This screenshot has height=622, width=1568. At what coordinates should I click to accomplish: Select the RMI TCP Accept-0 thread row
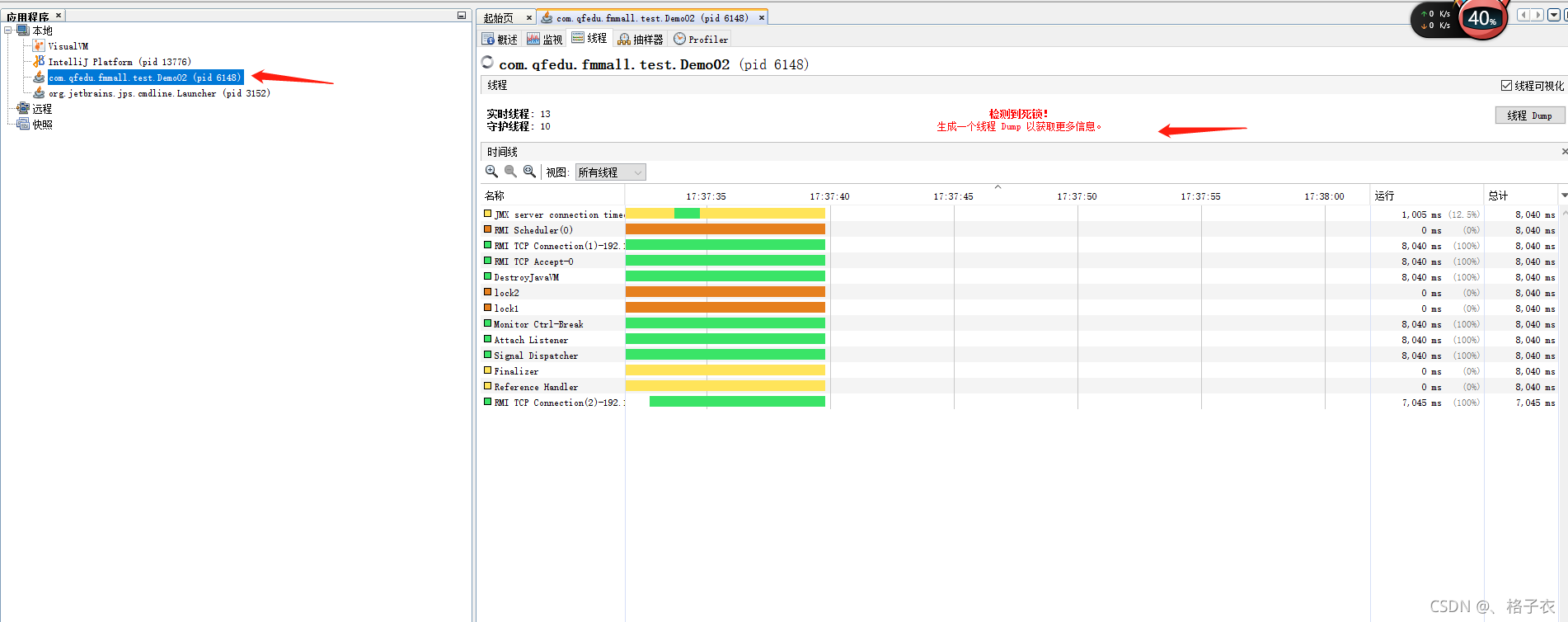tap(1019, 262)
